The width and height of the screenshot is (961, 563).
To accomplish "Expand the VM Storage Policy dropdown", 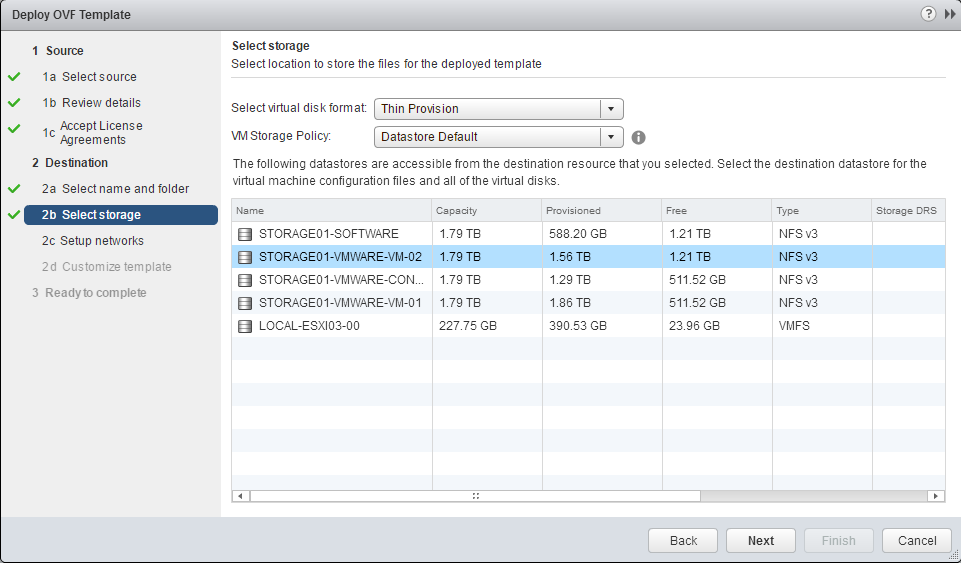I will pyautogui.click(x=611, y=137).
